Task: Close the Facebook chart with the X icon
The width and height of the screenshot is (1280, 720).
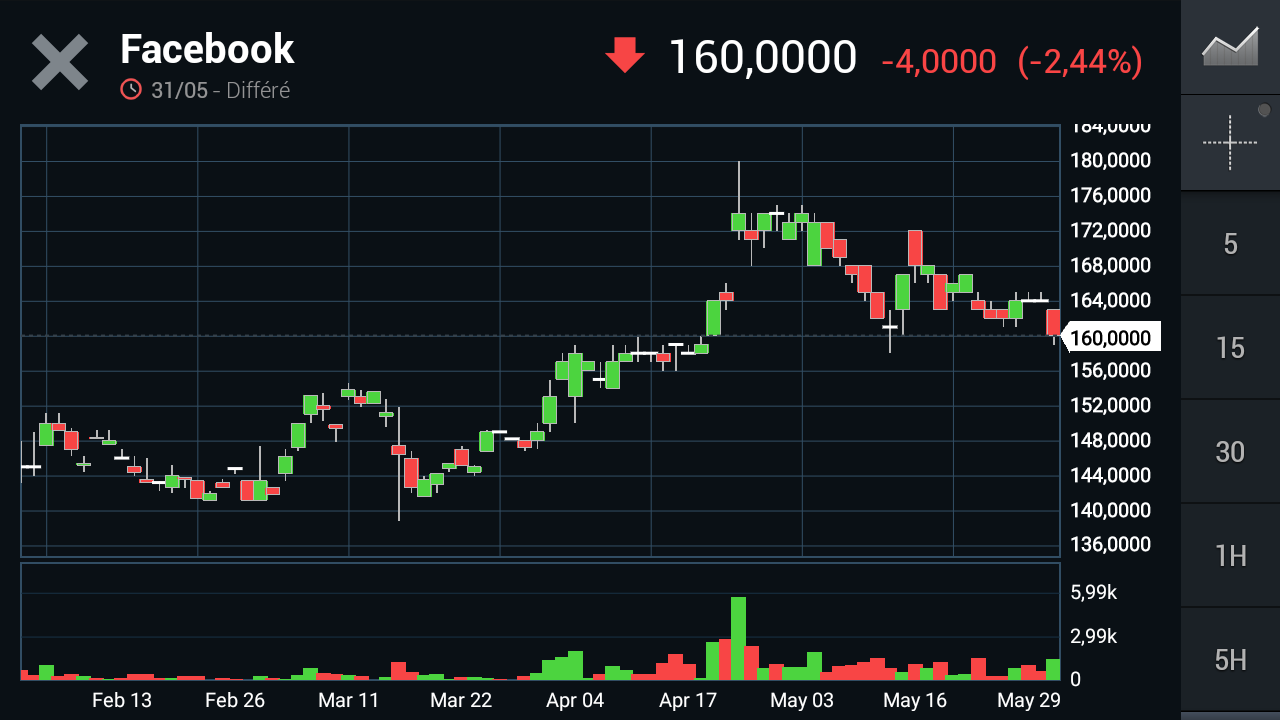Action: point(60,62)
